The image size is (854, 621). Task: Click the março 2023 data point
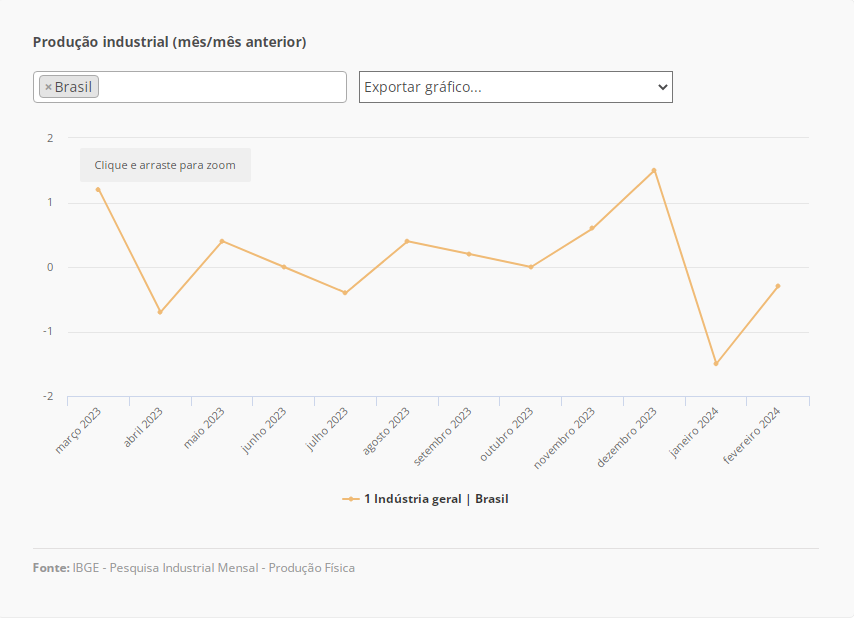(x=98, y=189)
